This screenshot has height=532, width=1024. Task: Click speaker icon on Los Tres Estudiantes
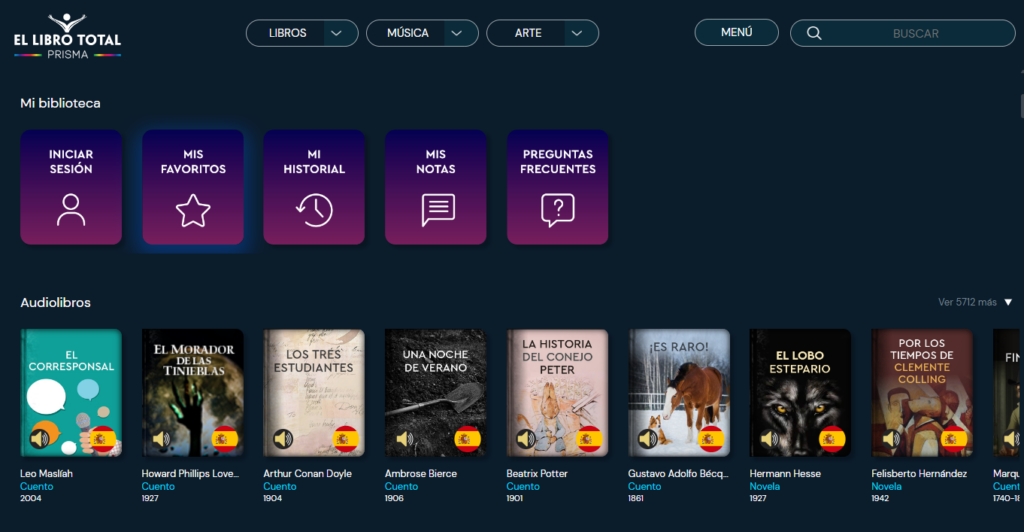[x=283, y=439]
